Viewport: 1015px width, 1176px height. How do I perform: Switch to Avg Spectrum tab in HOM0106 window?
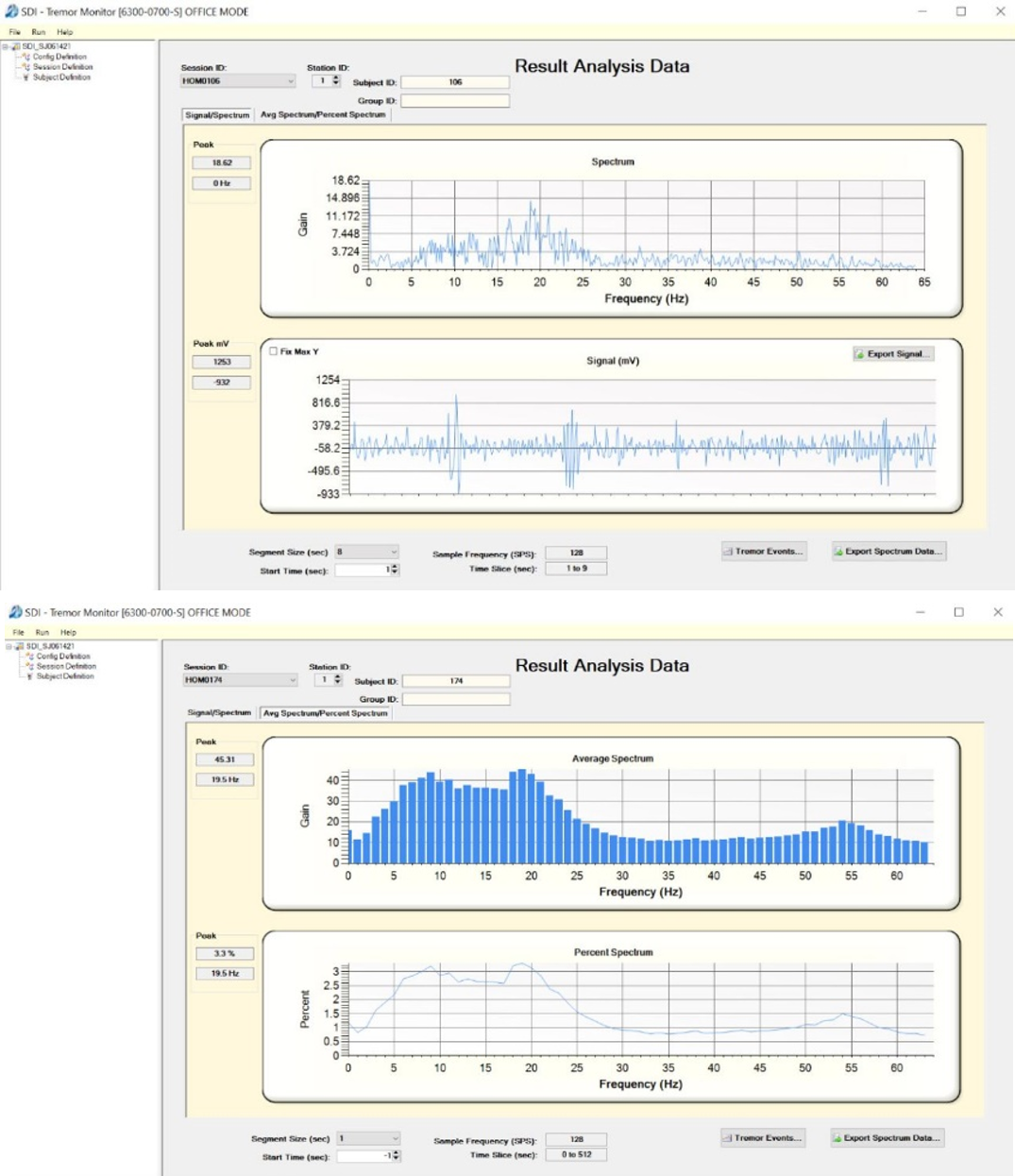323,114
